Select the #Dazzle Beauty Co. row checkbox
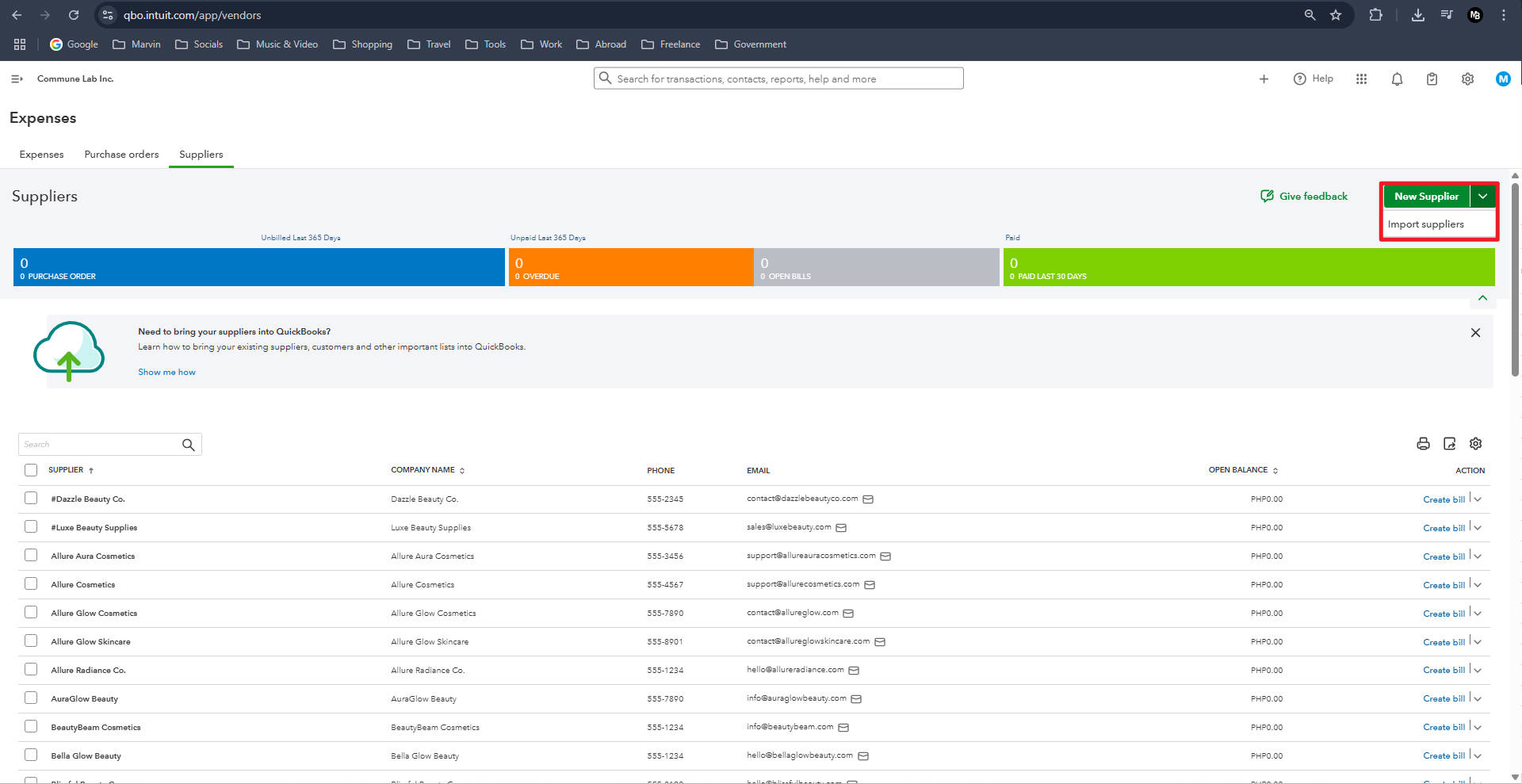This screenshot has width=1522, height=784. 31,498
